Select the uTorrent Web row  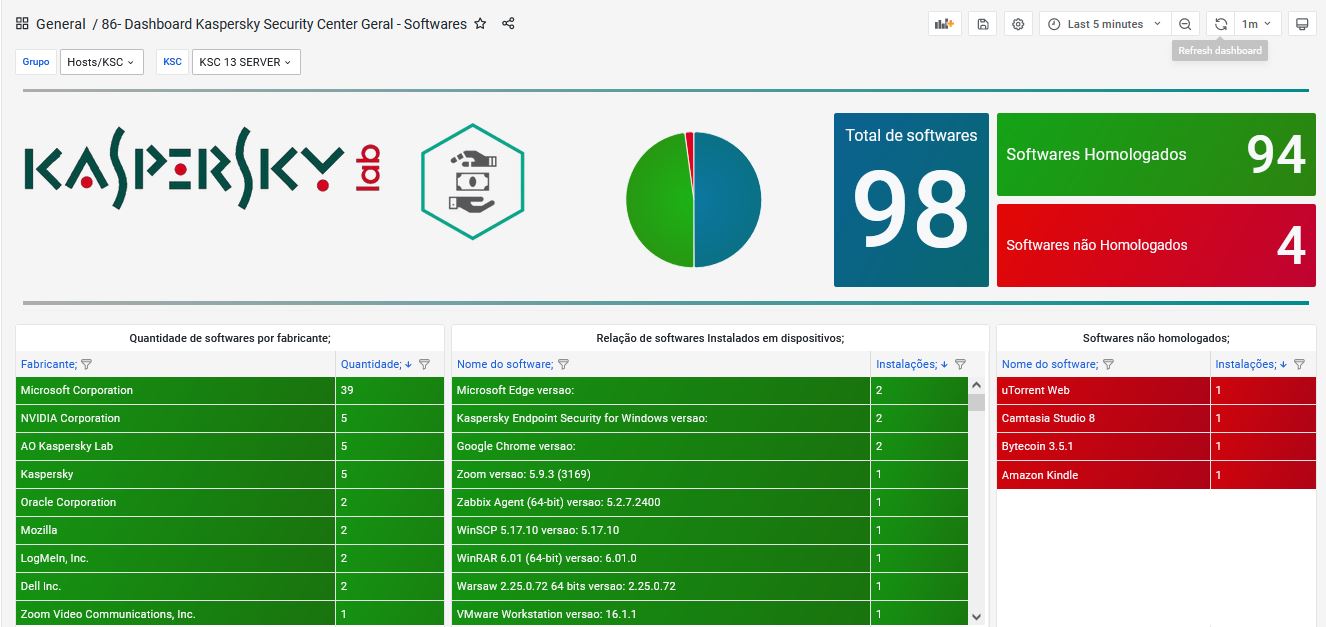pos(1156,390)
